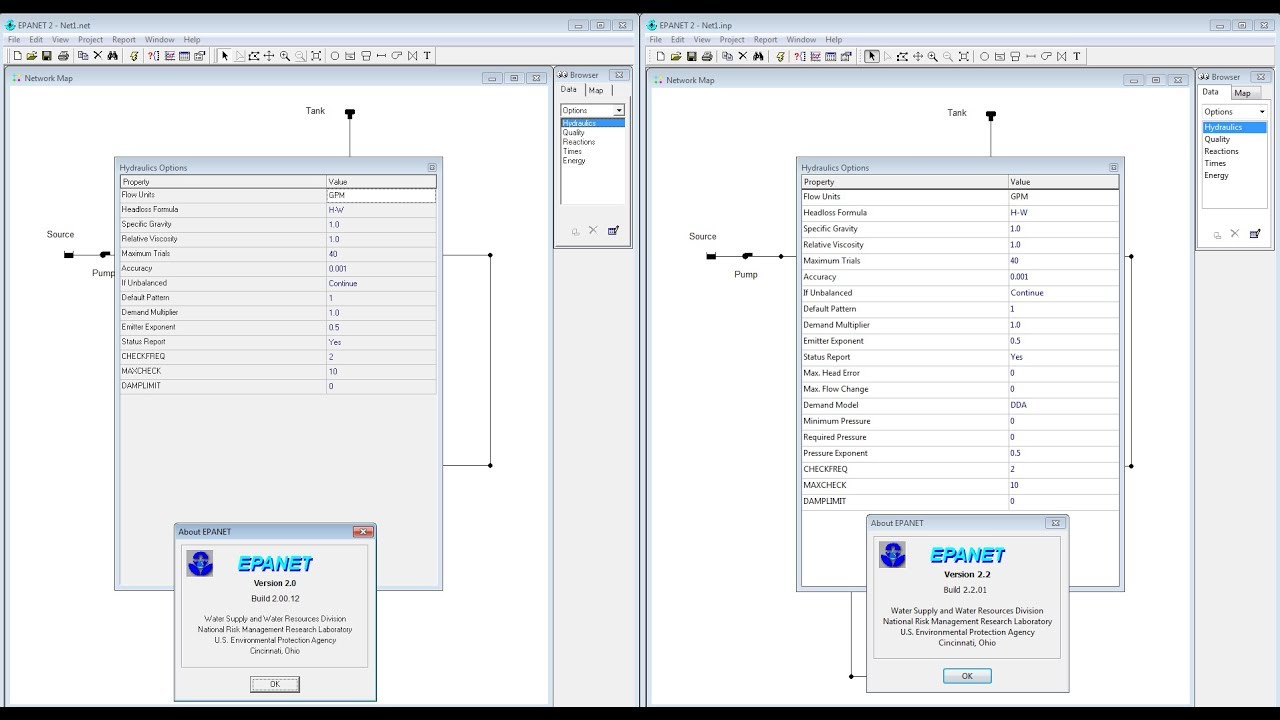The height and width of the screenshot is (720, 1280).
Task: Click If Unbalanced Continue value in Net1.net
Action: 381,283
